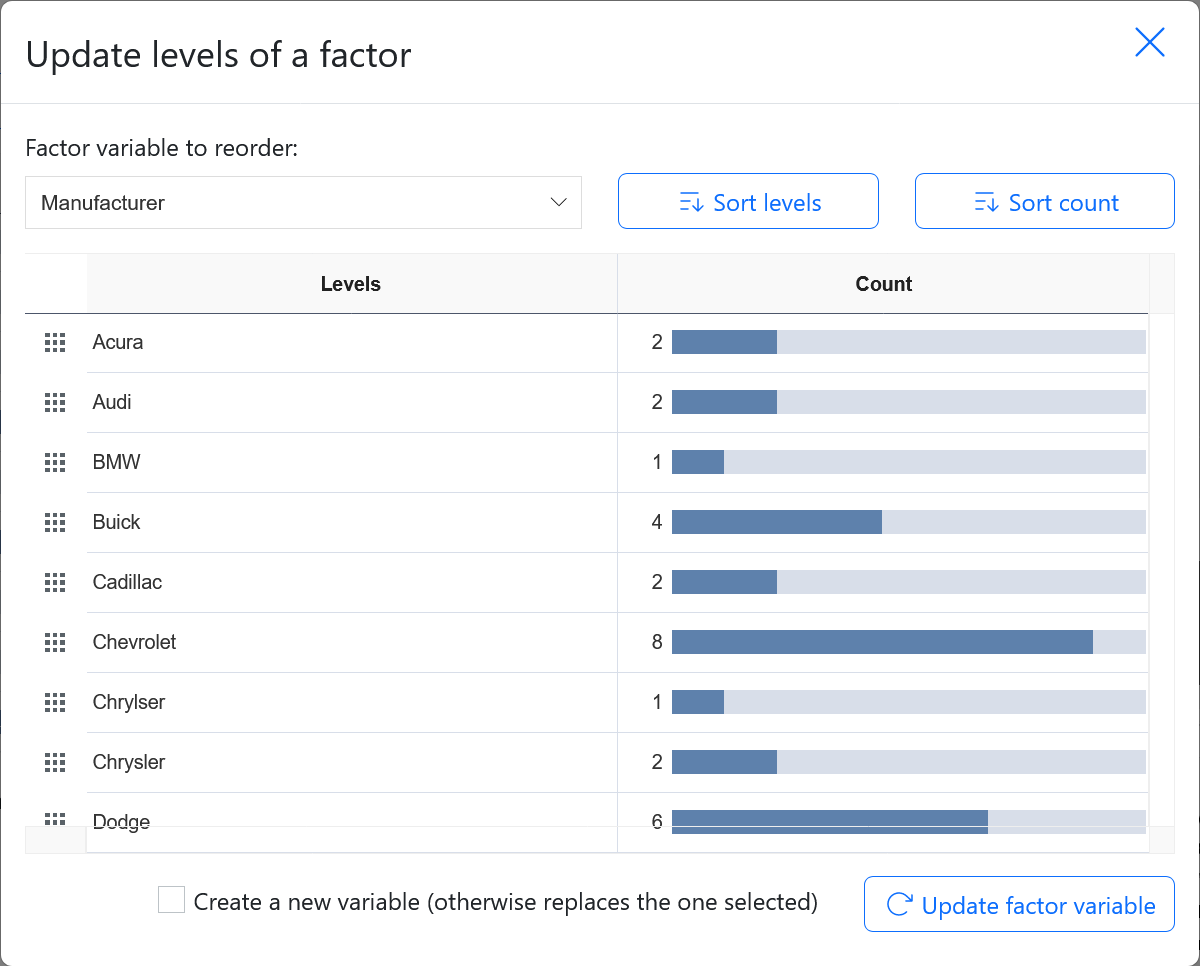Enable the Create a new variable checkbox

click(172, 900)
